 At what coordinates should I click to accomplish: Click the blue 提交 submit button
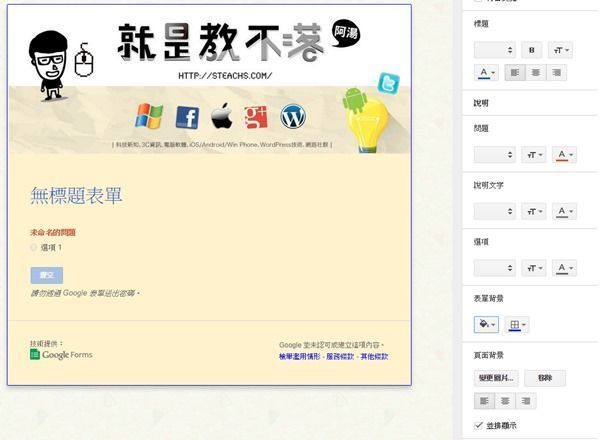47,275
